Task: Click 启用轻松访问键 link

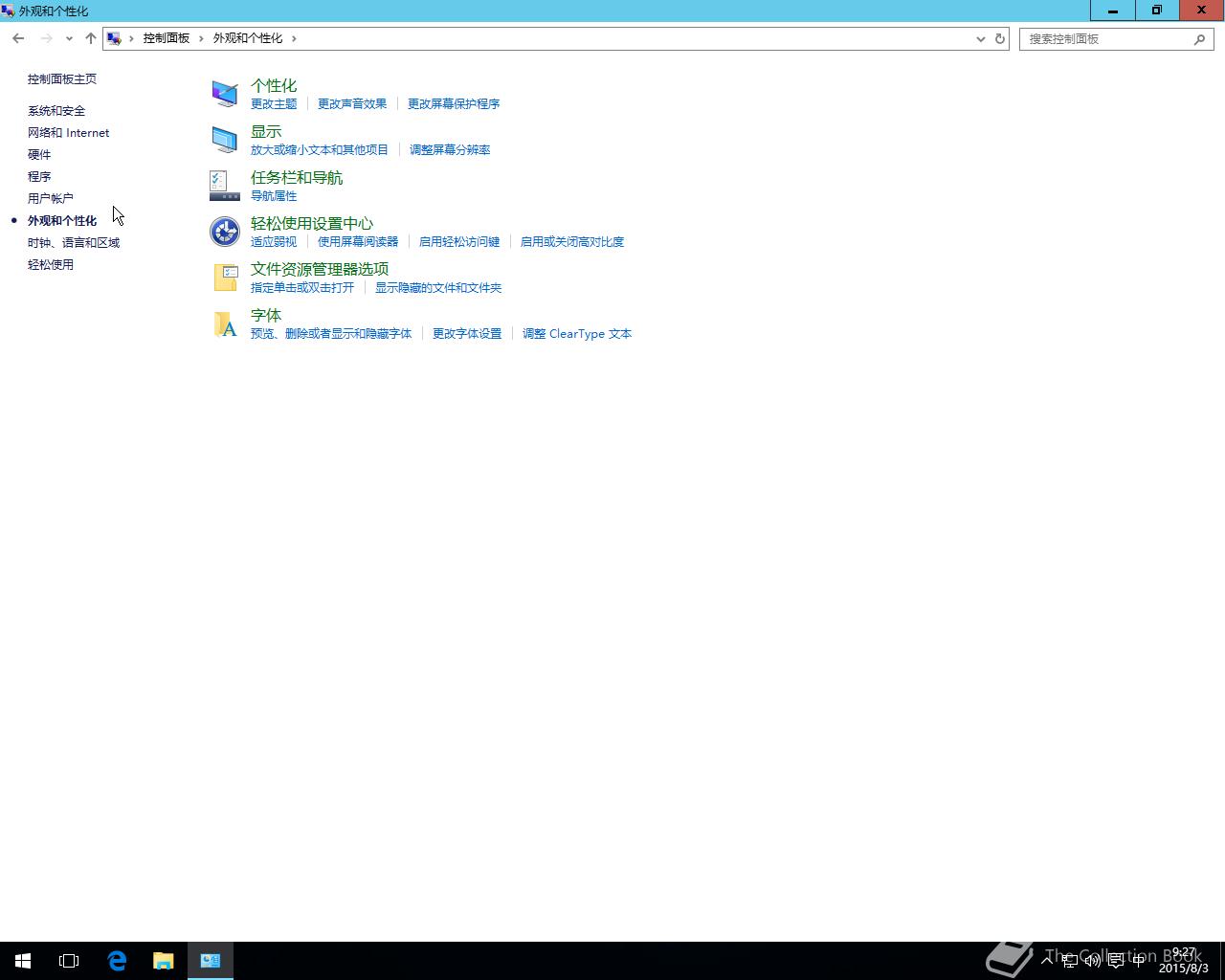Action: pyautogui.click(x=459, y=242)
